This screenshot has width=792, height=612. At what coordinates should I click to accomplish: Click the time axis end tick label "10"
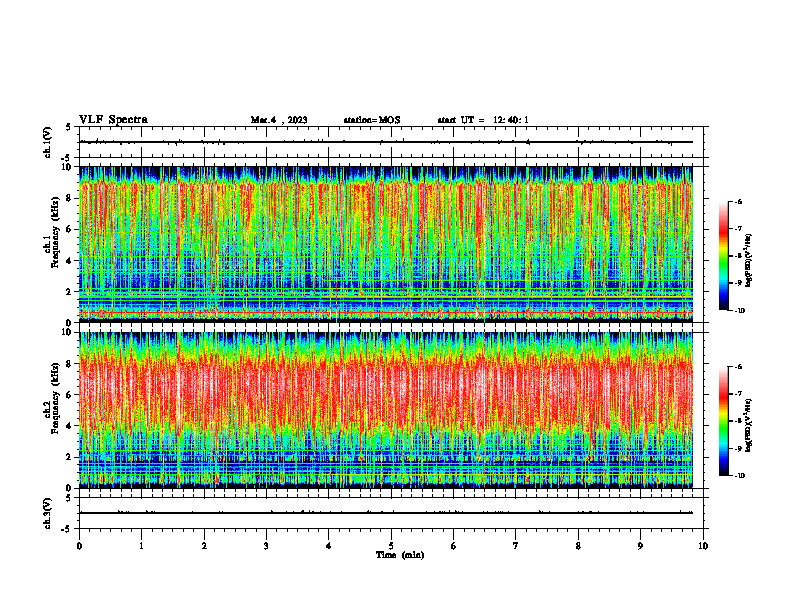[703, 546]
